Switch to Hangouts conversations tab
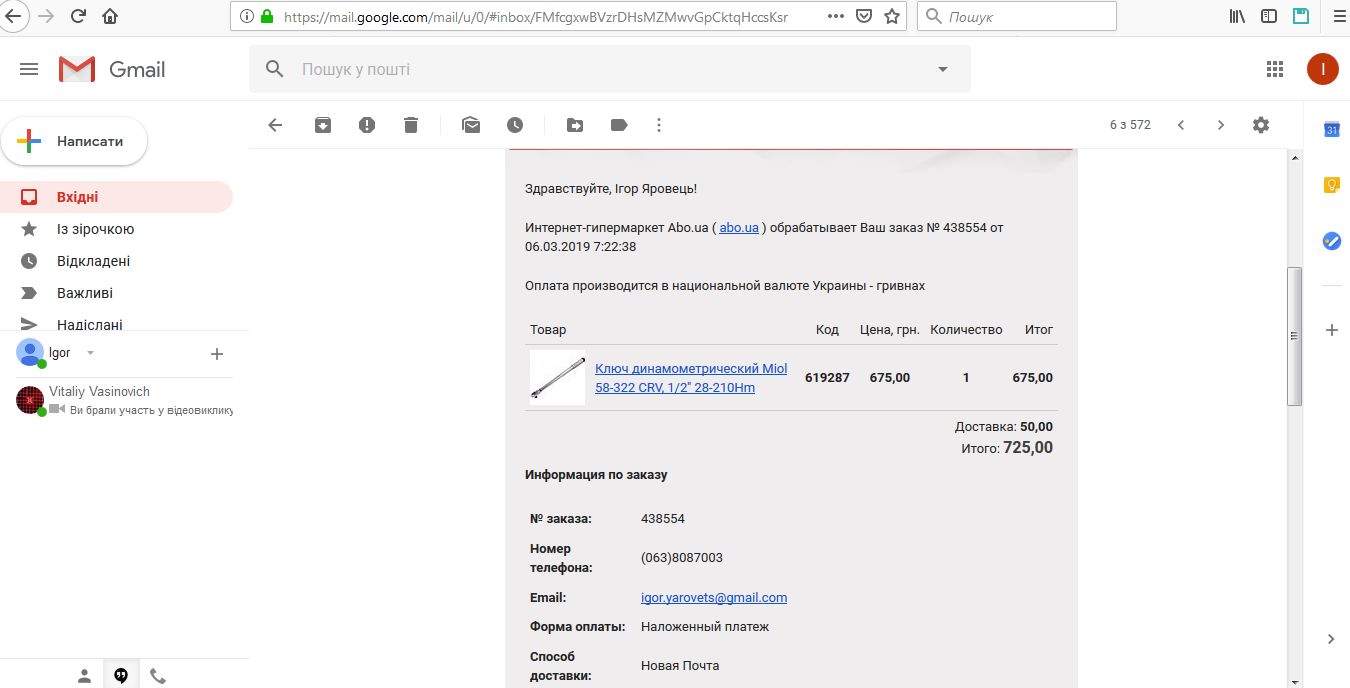Viewport: 1350px width, 688px height. (x=121, y=676)
